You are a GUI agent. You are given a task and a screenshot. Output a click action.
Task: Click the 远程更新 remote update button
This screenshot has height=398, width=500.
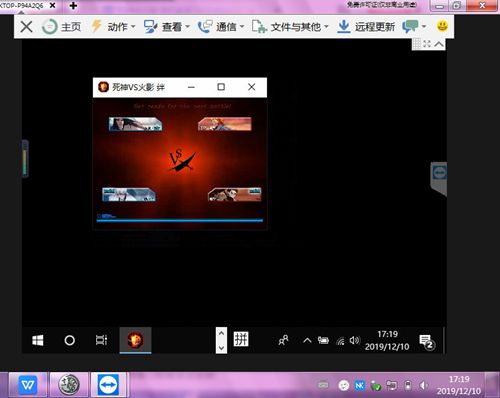point(366,27)
